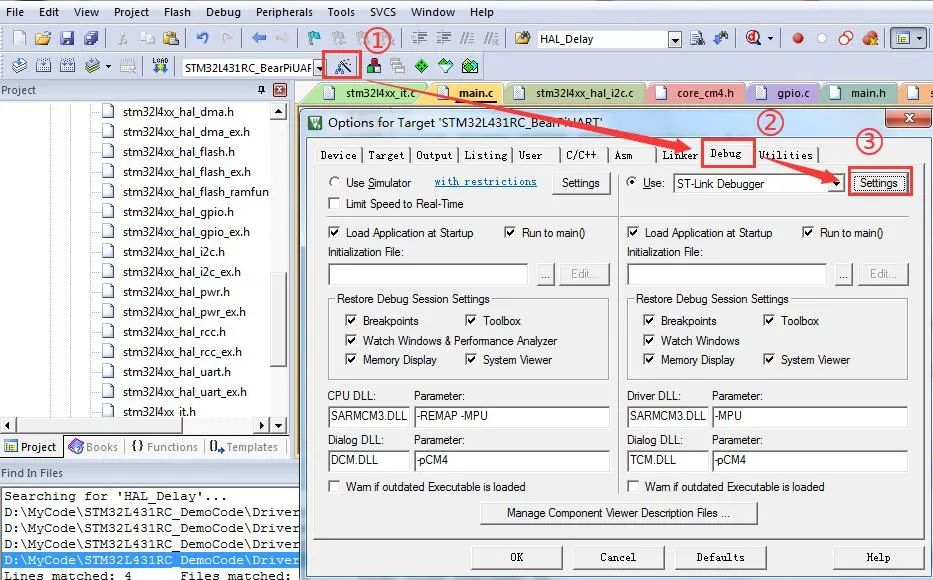
Task: Save the current file
Action: click(67, 39)
